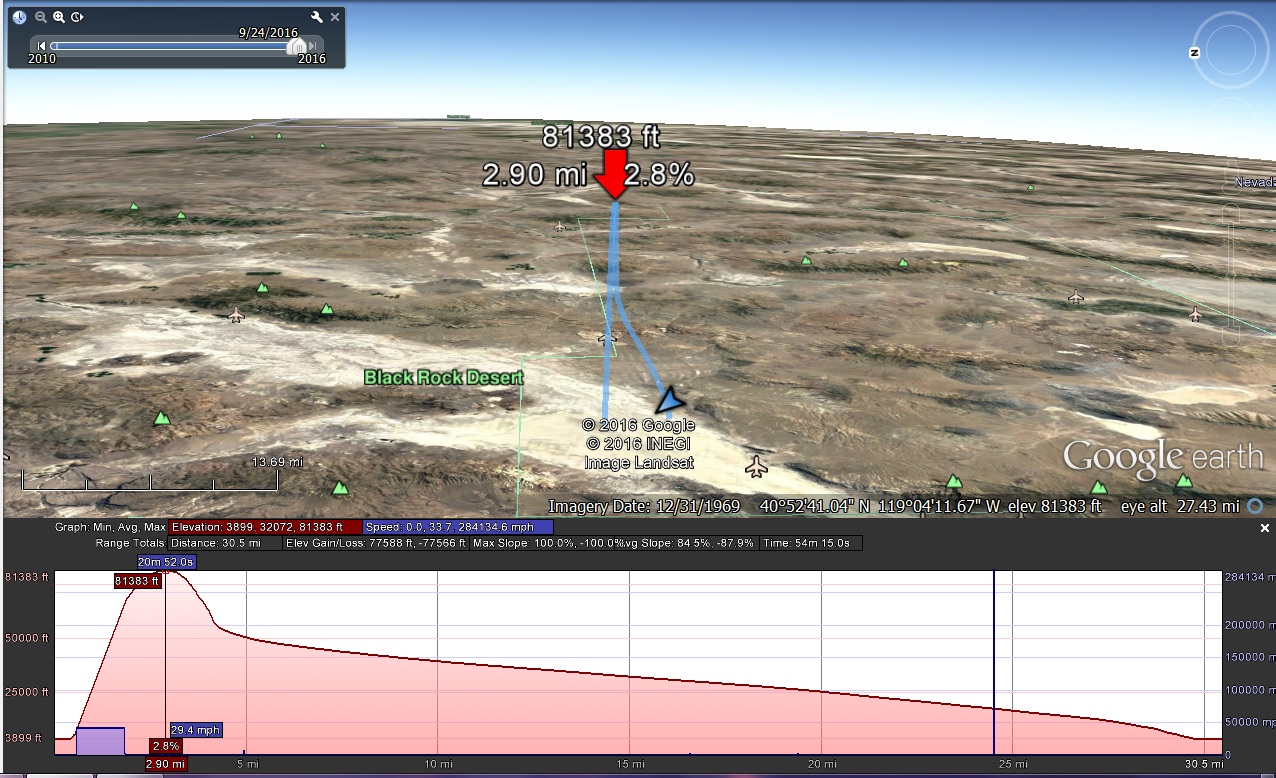1276x778 pixels.
Task: Click the Distance 30.5 mi range total
Action: point(225,544)
